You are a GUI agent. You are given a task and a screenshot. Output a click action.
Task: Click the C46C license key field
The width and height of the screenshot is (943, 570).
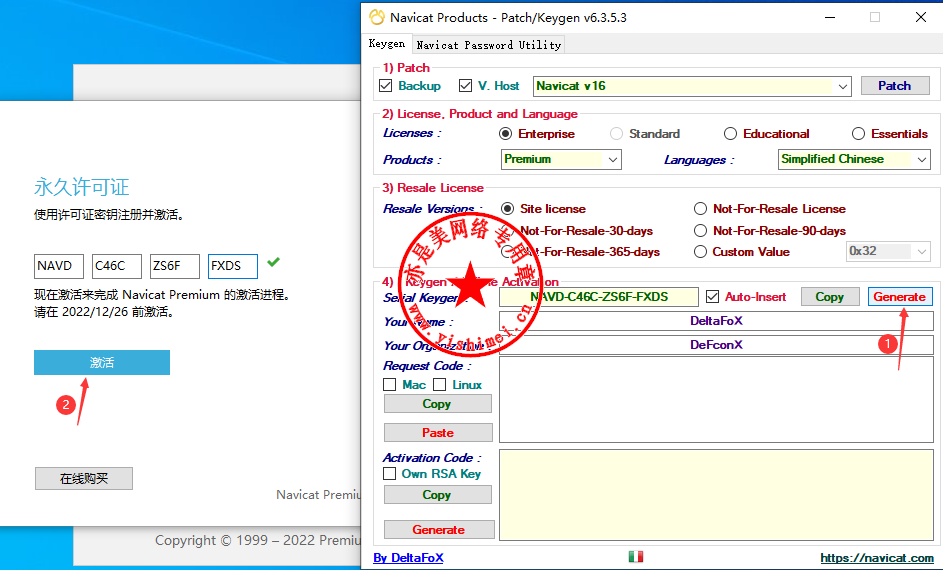click(x=117, y=266)
